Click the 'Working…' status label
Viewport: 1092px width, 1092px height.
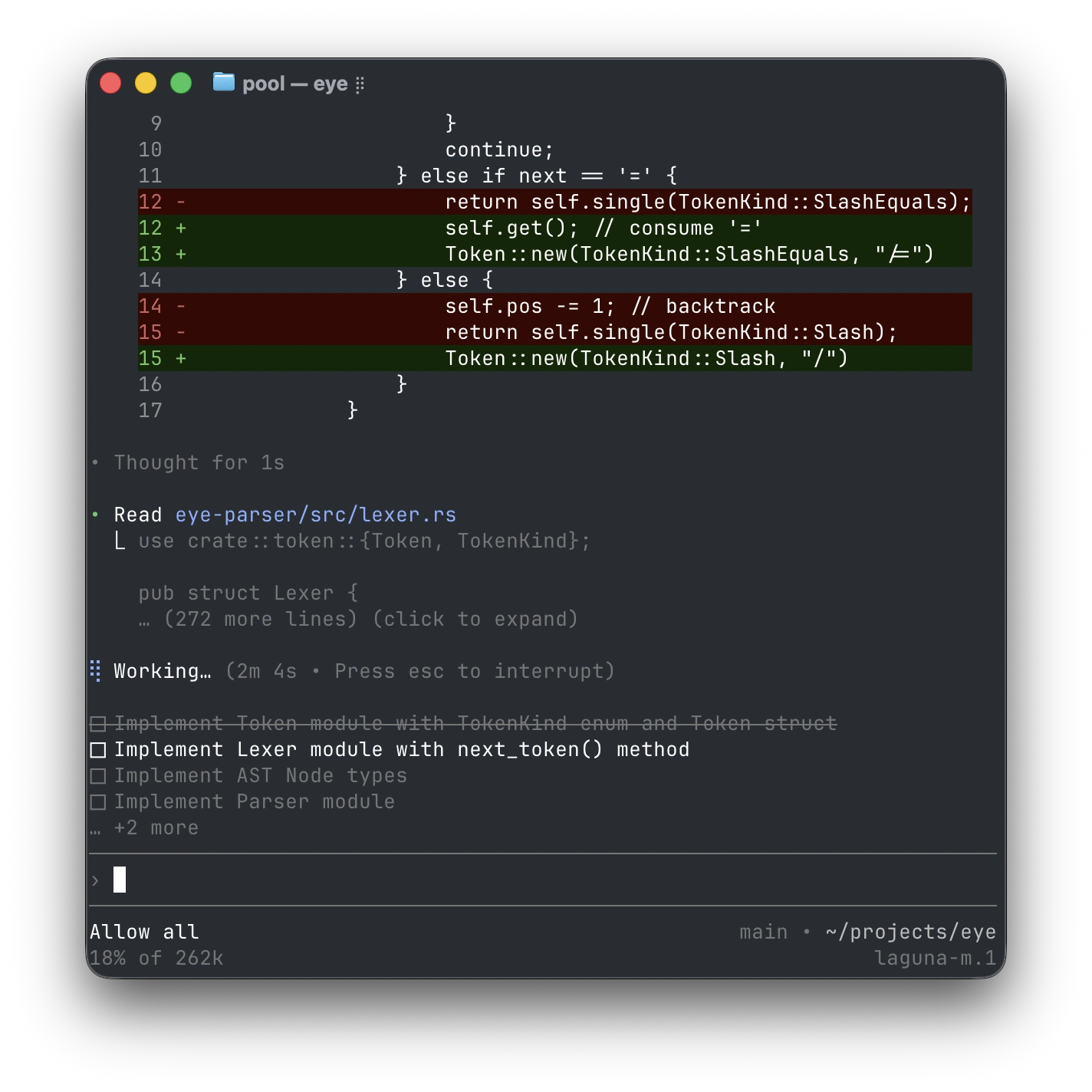[x=163, y=672]
